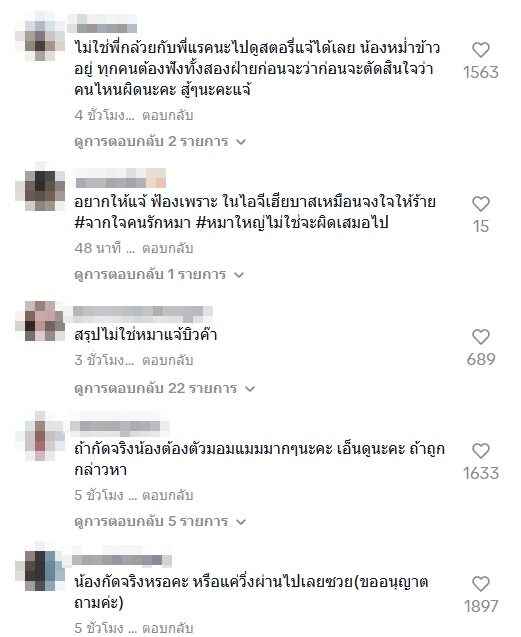Viewport: 521px width, 637px height.
Task: Expand the 5 replies thread
Action: point(160,521)
